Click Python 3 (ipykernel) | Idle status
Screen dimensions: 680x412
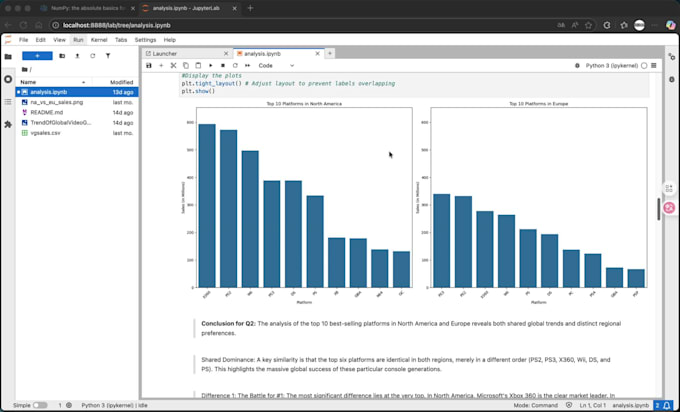(114, 405)
